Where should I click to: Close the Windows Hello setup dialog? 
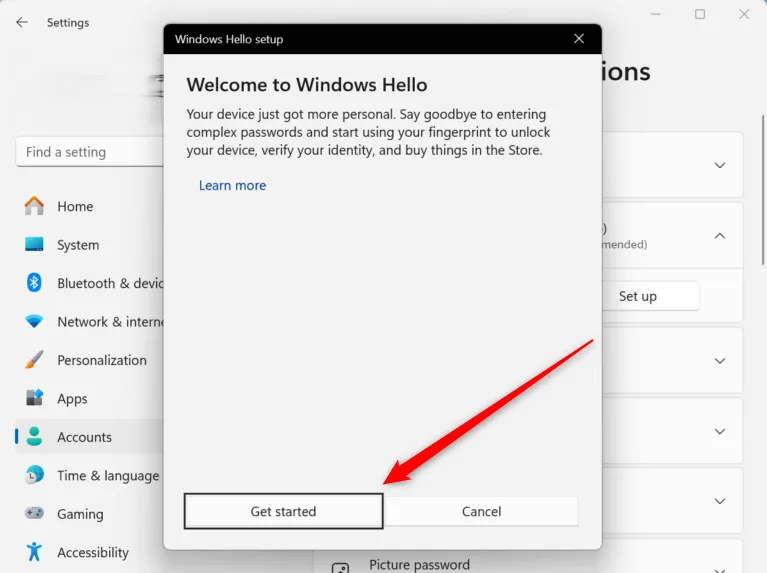pos(579,39)
